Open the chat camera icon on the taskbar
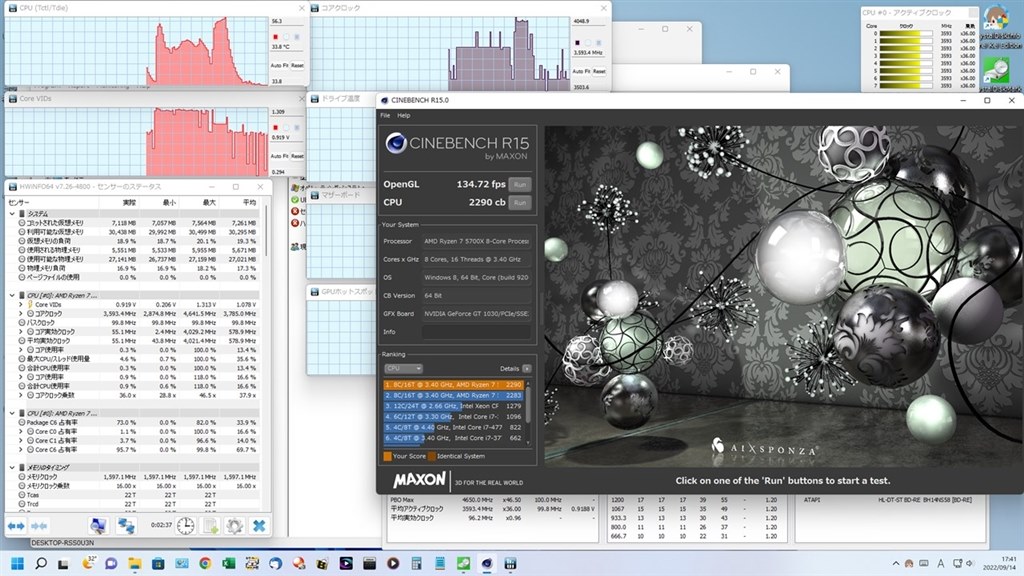This screenshot has height=576, width=1024. pos(111,563)
